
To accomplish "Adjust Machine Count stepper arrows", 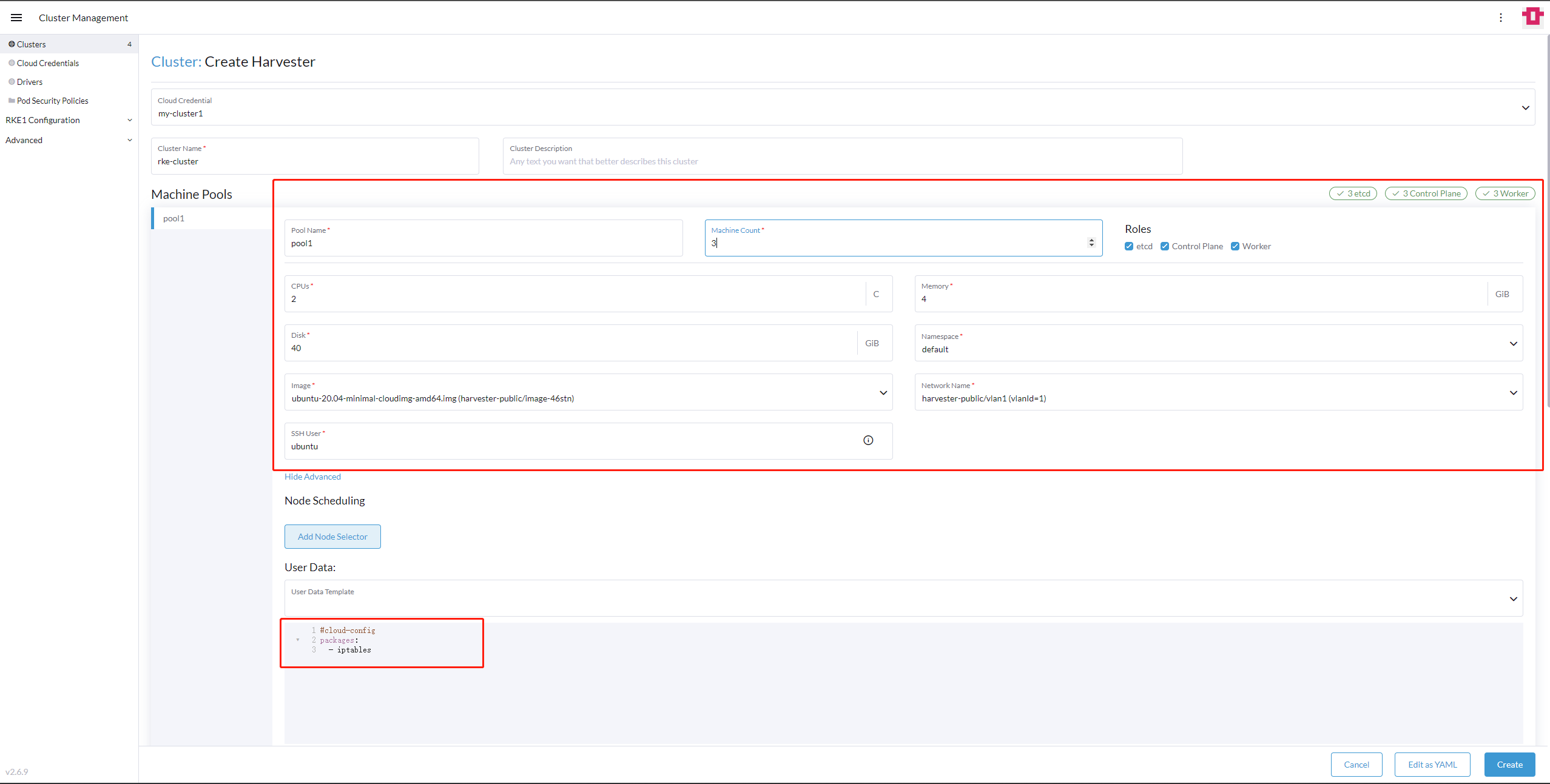I will click(1091, 243).
